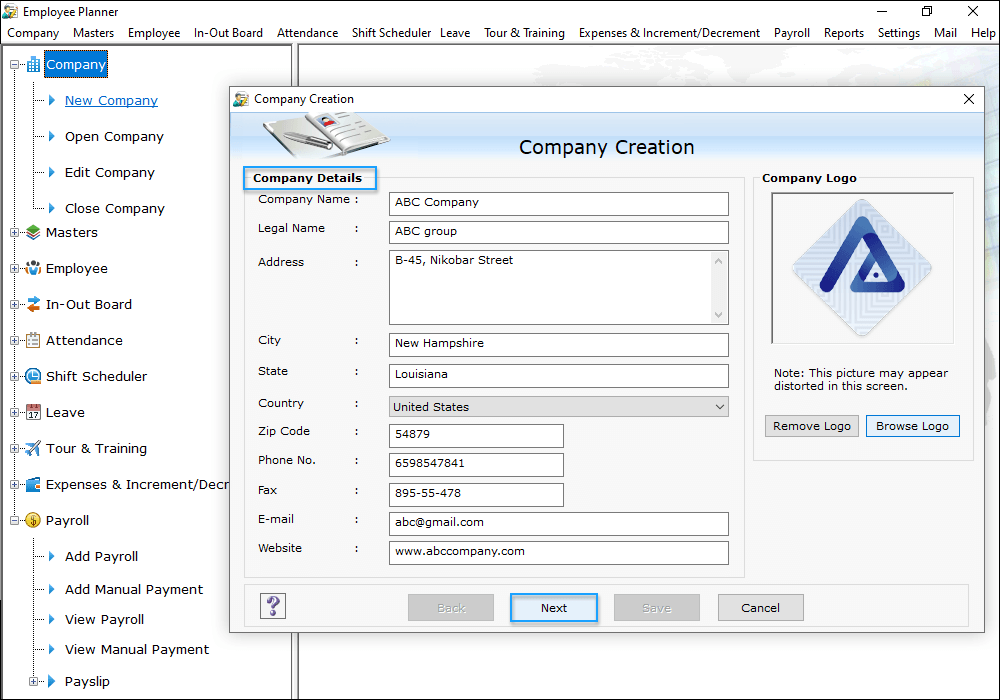Image resolution: width=1000 pixels, height=700 pixels.
Task: Click arrow icon beside Payslip
Action: (x=52, y=682)
